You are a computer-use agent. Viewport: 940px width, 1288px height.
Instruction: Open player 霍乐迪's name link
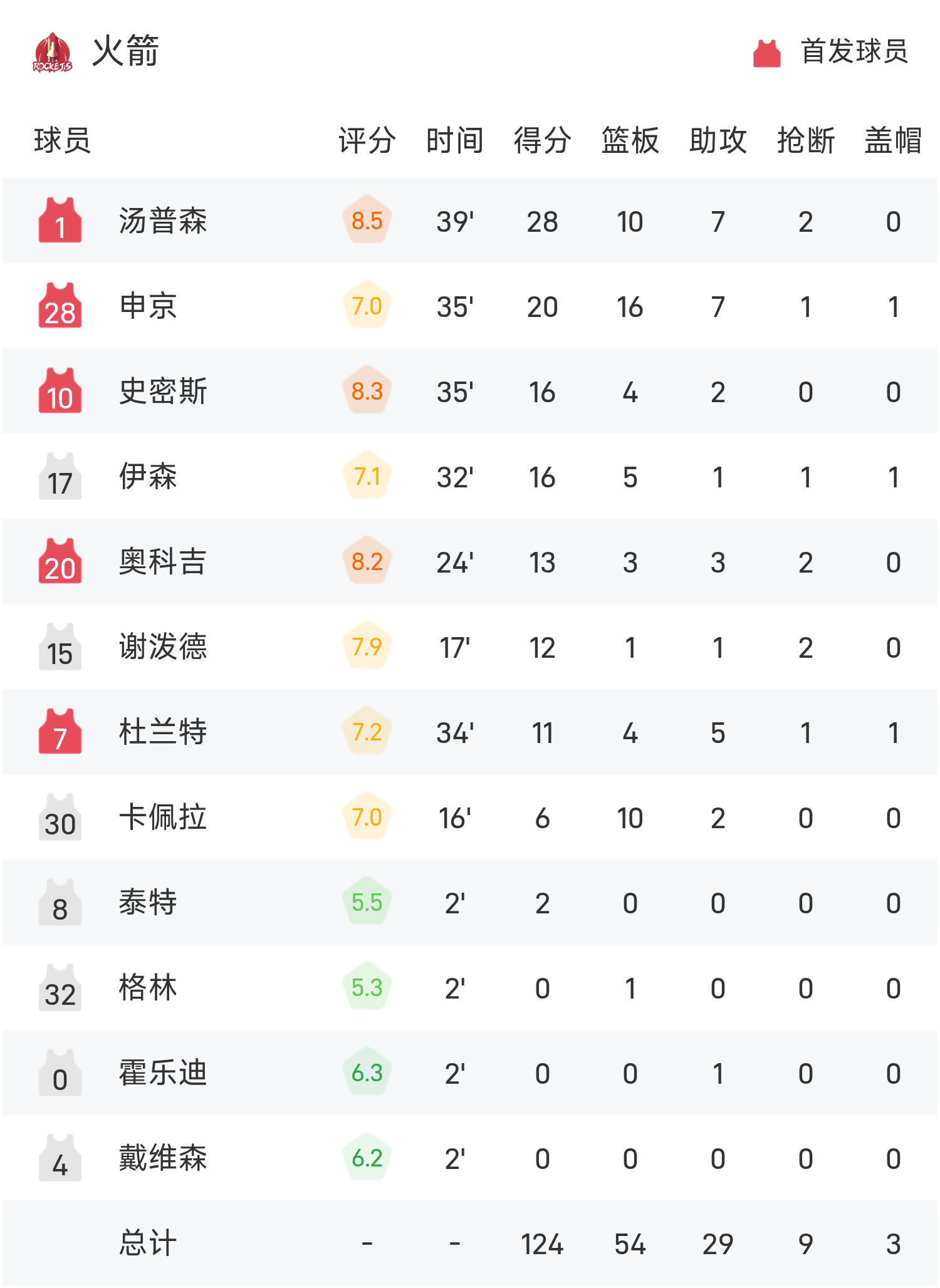[x=163, y=1073]
